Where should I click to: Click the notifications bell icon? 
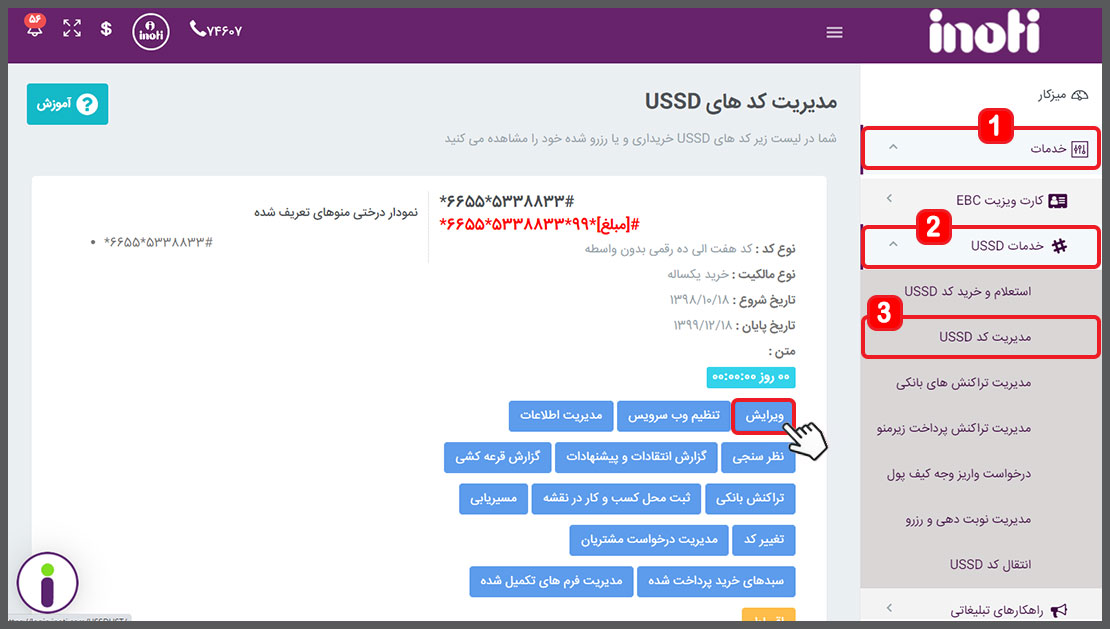coord(35,28)
